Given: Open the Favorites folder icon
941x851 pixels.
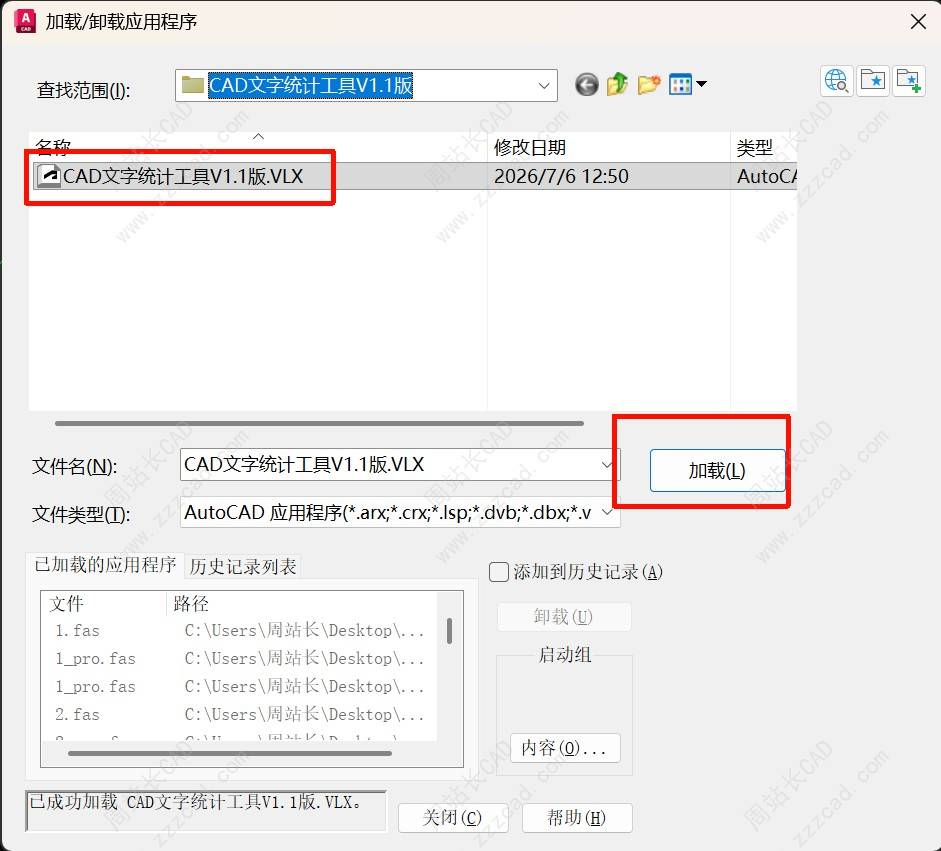Looking at the screenshot, I should point(873,80).
